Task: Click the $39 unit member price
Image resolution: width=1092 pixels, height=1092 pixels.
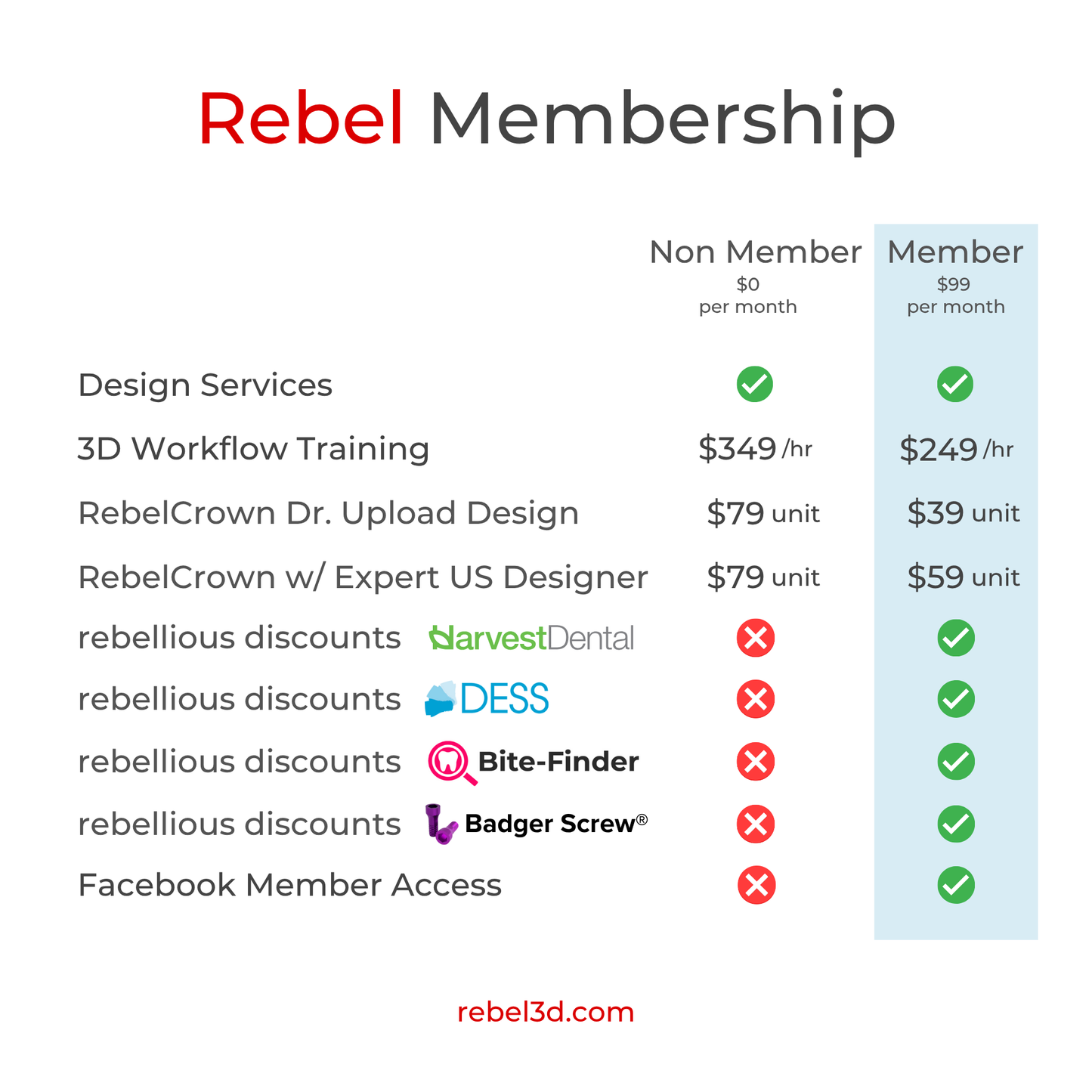Action: pos(963,514)
